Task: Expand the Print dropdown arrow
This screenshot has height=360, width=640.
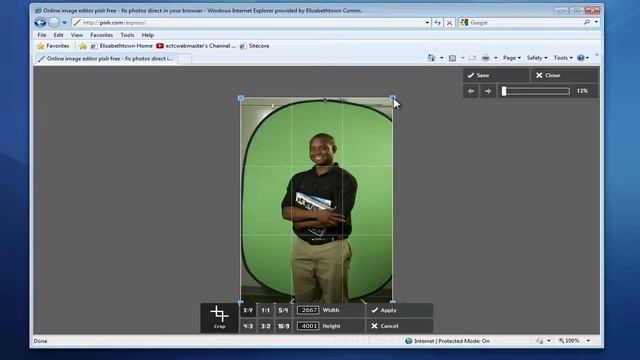Action: (x=496, y=58)
